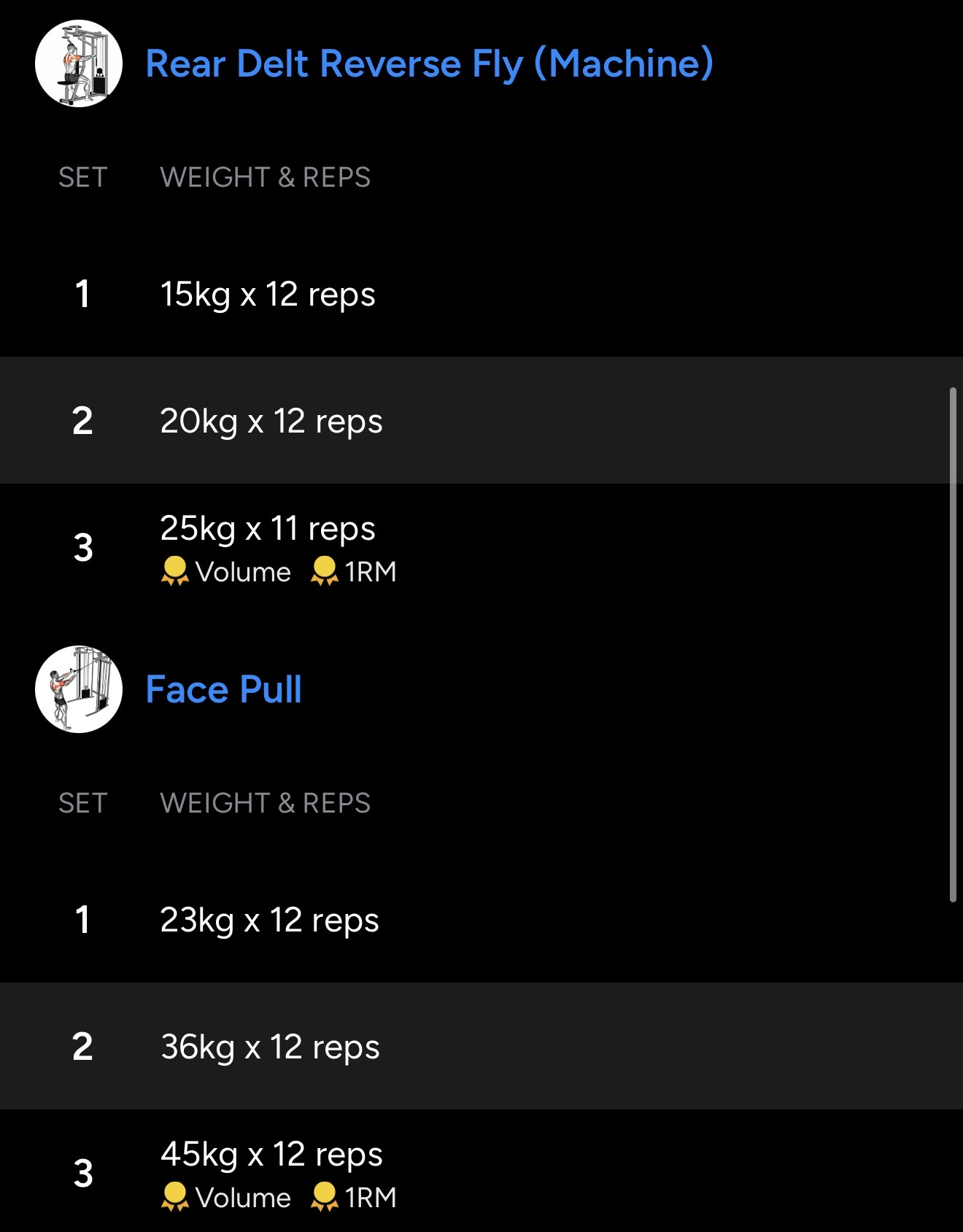Tap the Rear Delt Reverse Fly exercise thumbnail

[79, 63]
